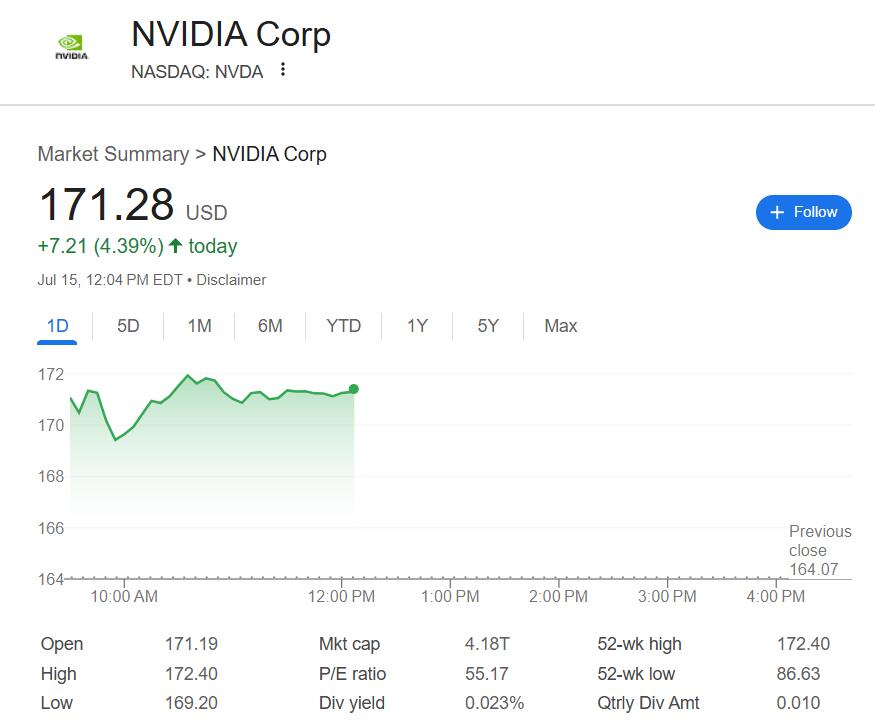Image resolution: width=875 pixels, height=723 pixels.
Task: Click the NVIDIA Corp title heading
Action: pos(231,34)
